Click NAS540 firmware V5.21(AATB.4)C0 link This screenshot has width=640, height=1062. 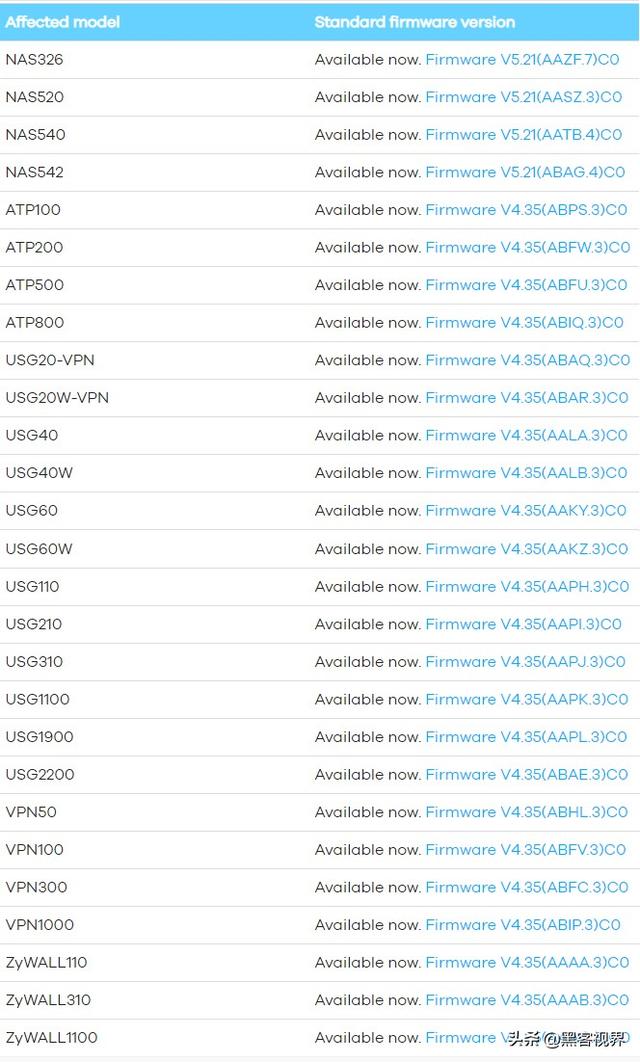coord(523,135)
